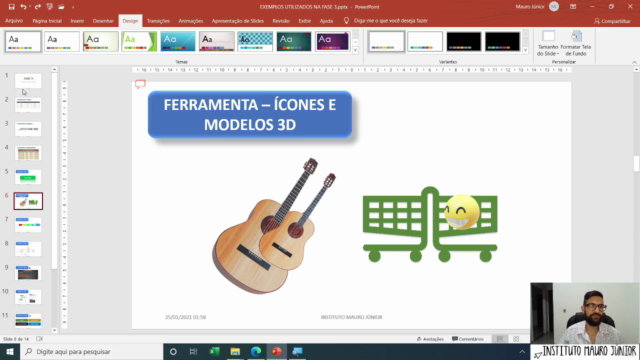Switch to the Revisão tab
The width and height of the screenshot is (640, 360).
coord(281,21)
